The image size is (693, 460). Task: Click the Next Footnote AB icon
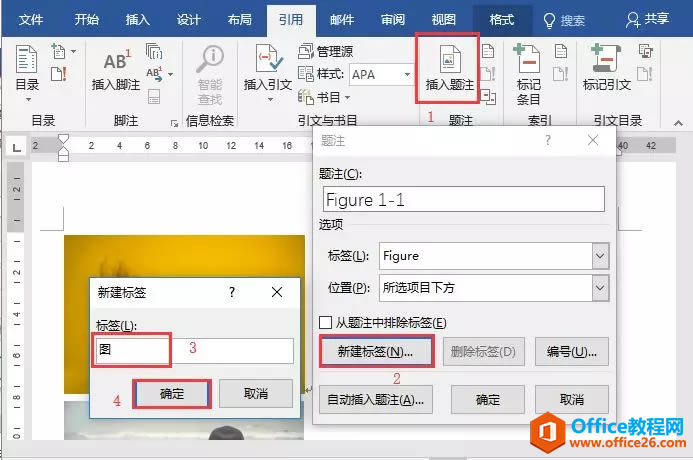pos(154,73)
